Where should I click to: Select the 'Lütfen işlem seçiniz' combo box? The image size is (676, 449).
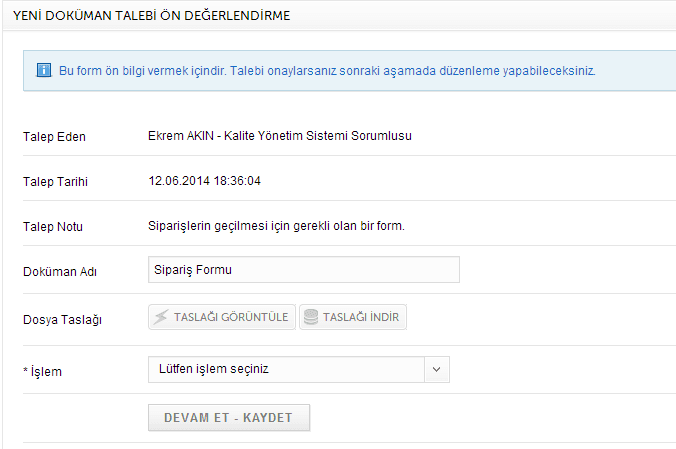[x=299, y=369]
